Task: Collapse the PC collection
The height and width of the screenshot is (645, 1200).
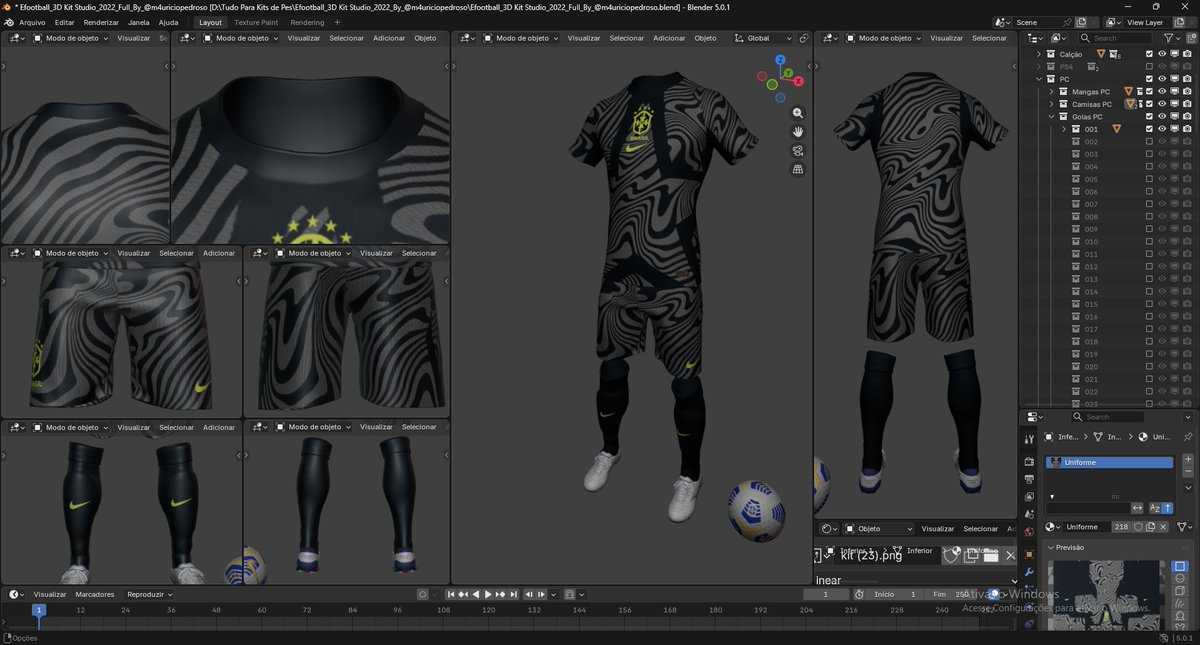Action: click(x=1039, y=79)
